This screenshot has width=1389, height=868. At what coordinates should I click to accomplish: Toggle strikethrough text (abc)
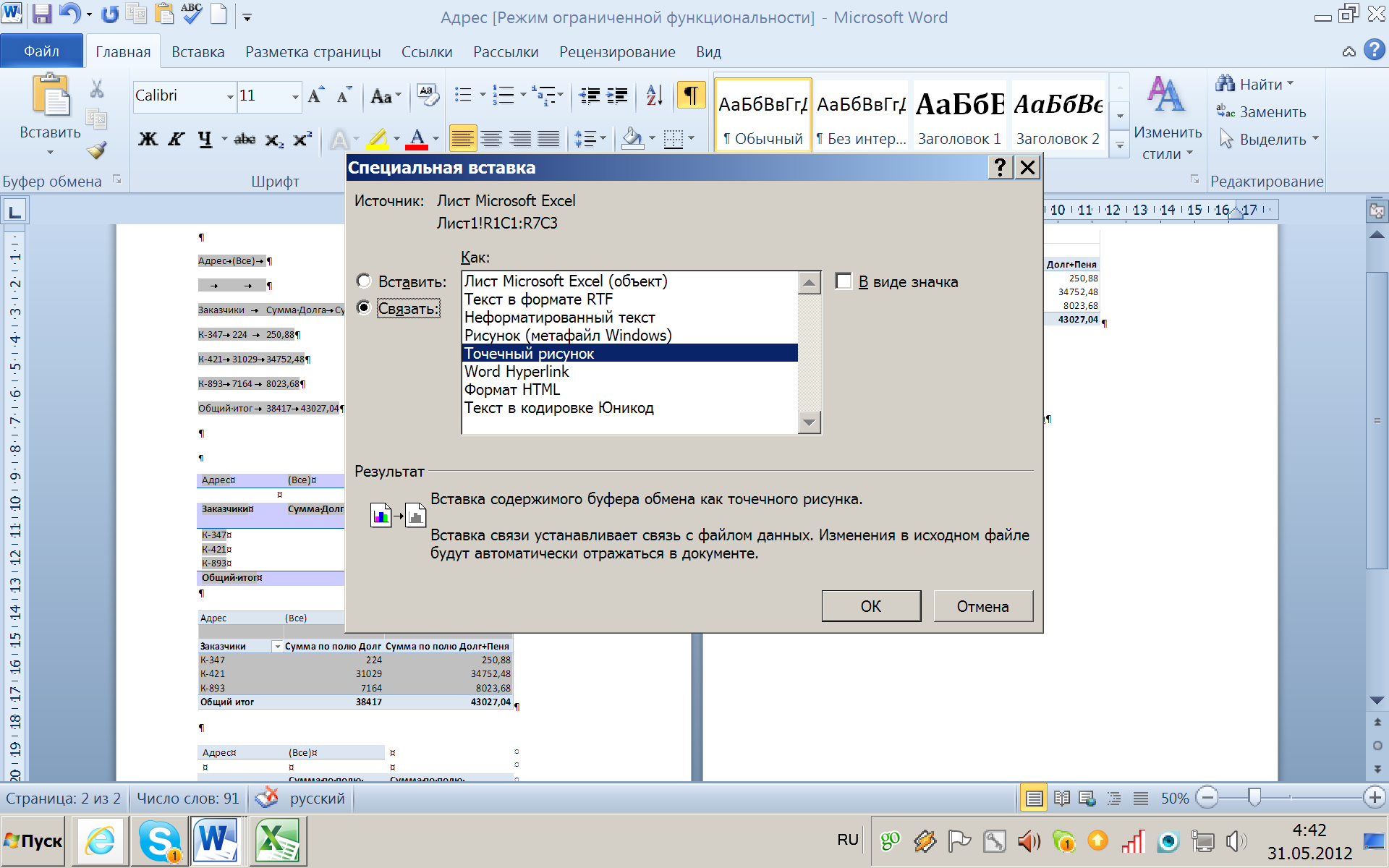(x=245, y=140)
